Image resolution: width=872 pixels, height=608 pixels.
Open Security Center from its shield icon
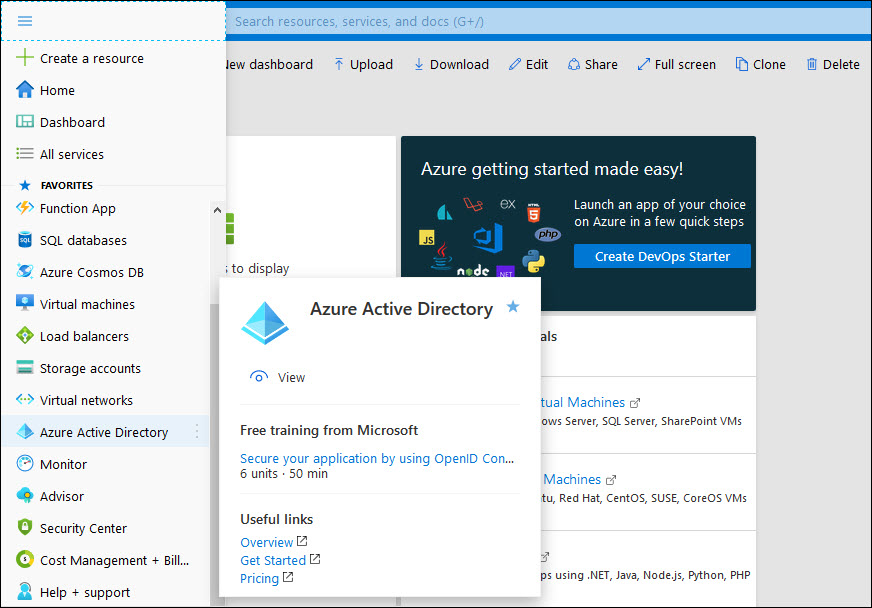(22, 528)
